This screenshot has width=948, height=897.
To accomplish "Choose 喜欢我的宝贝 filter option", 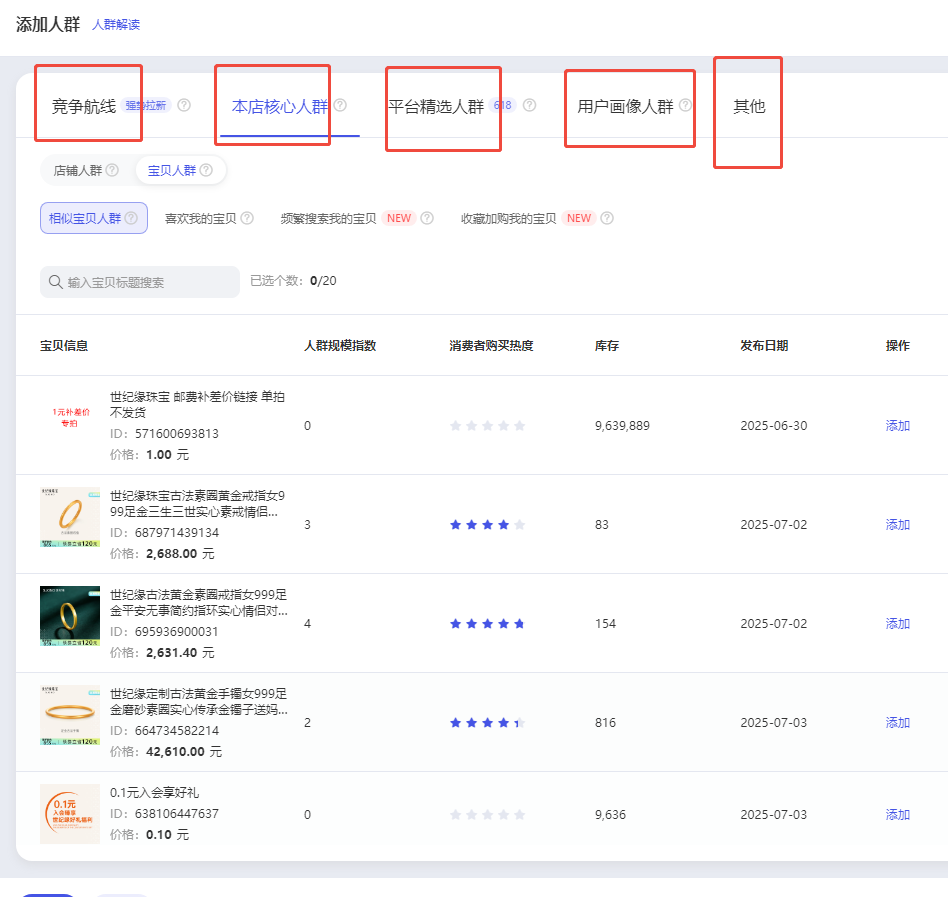I will point(200,218).
